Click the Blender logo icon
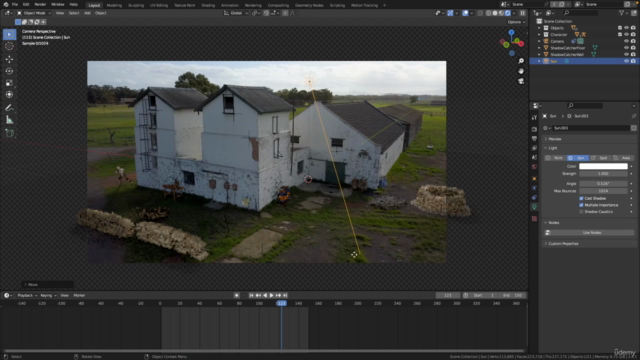 click(5, 4)
